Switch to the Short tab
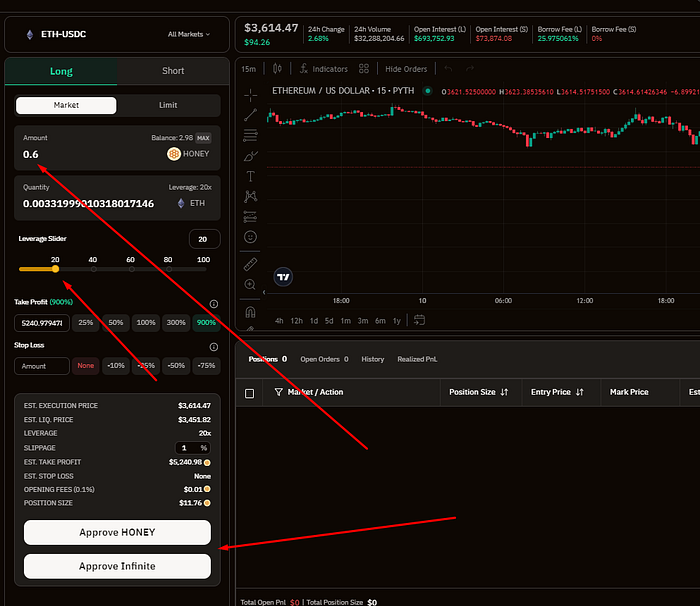 (x=173, y=71)
